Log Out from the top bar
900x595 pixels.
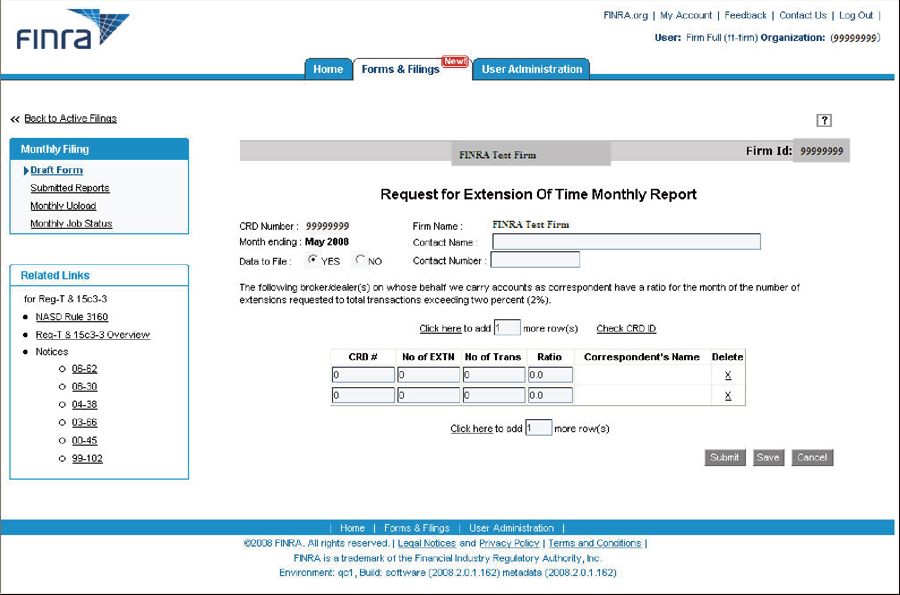point(855,15)
